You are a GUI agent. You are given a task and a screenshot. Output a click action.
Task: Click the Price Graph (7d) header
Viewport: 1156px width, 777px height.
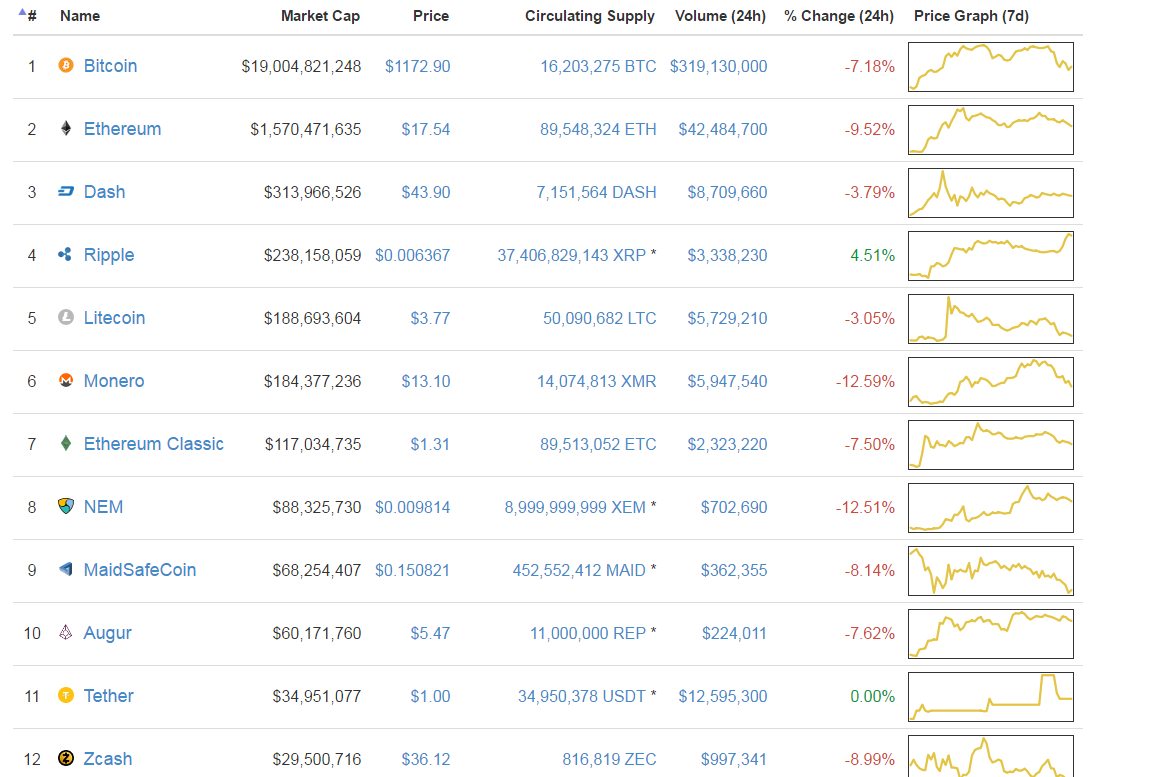pyautogui.click(x=971, y=15)
